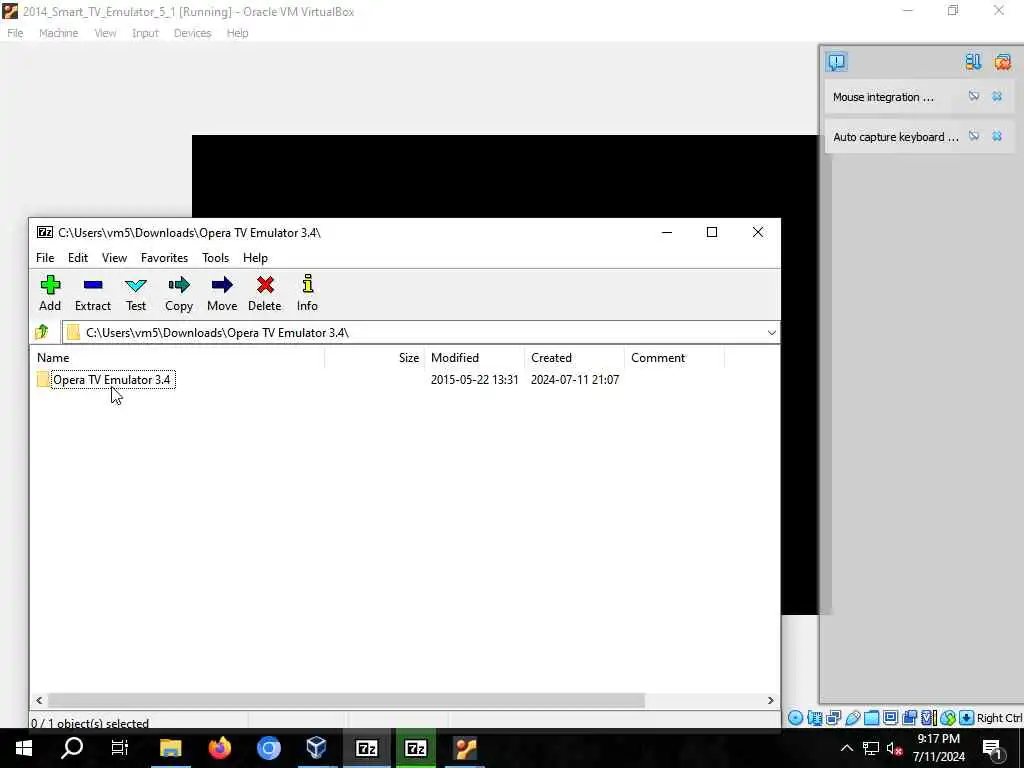
Task: Go up one folder with the arrow icon
Action: point(42,332)
